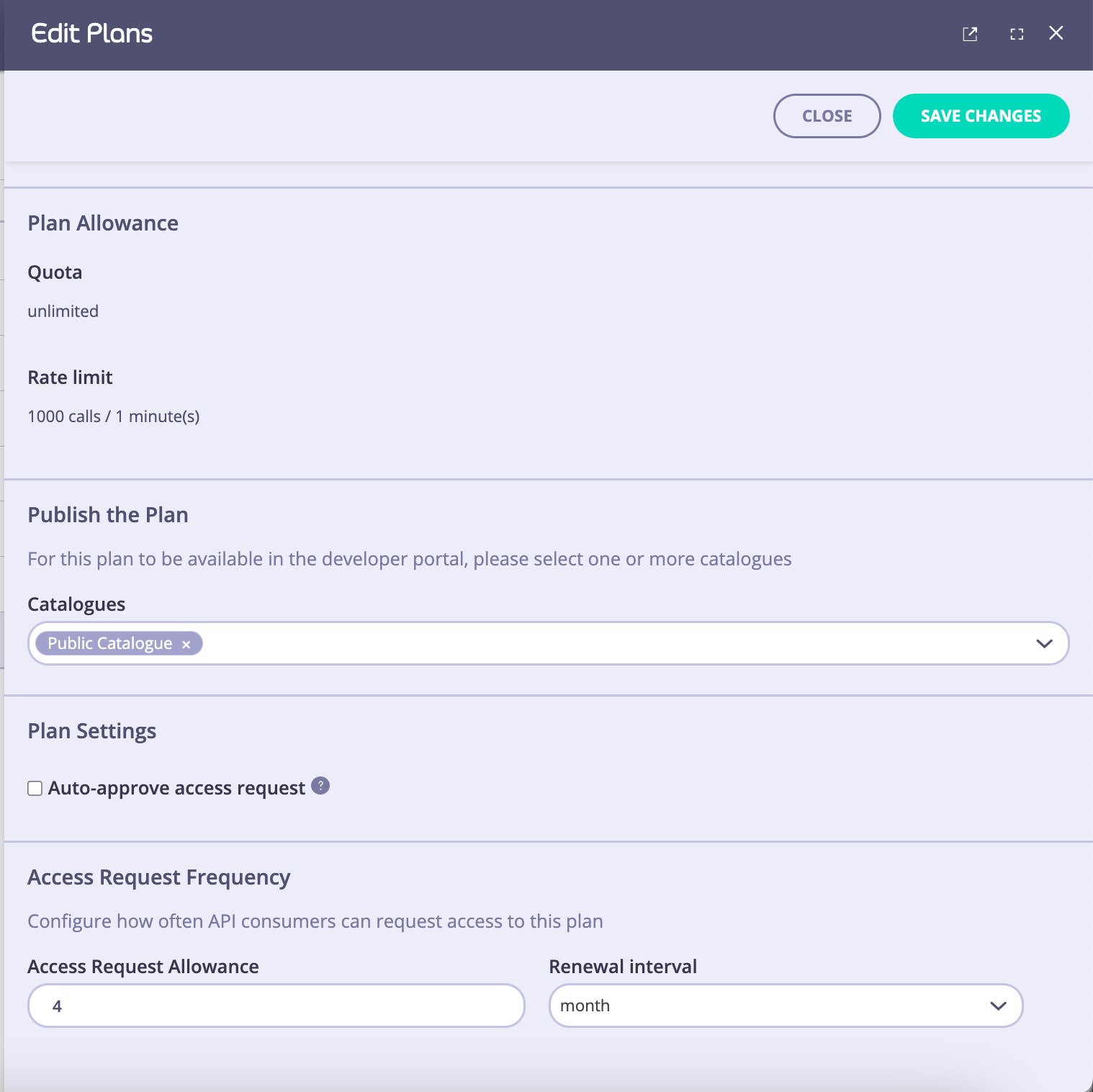The height and width of the screenshot is (1092, 1093).
Task: Expand the Edit Plans dialog to fullscreen
Action: 1017,34
